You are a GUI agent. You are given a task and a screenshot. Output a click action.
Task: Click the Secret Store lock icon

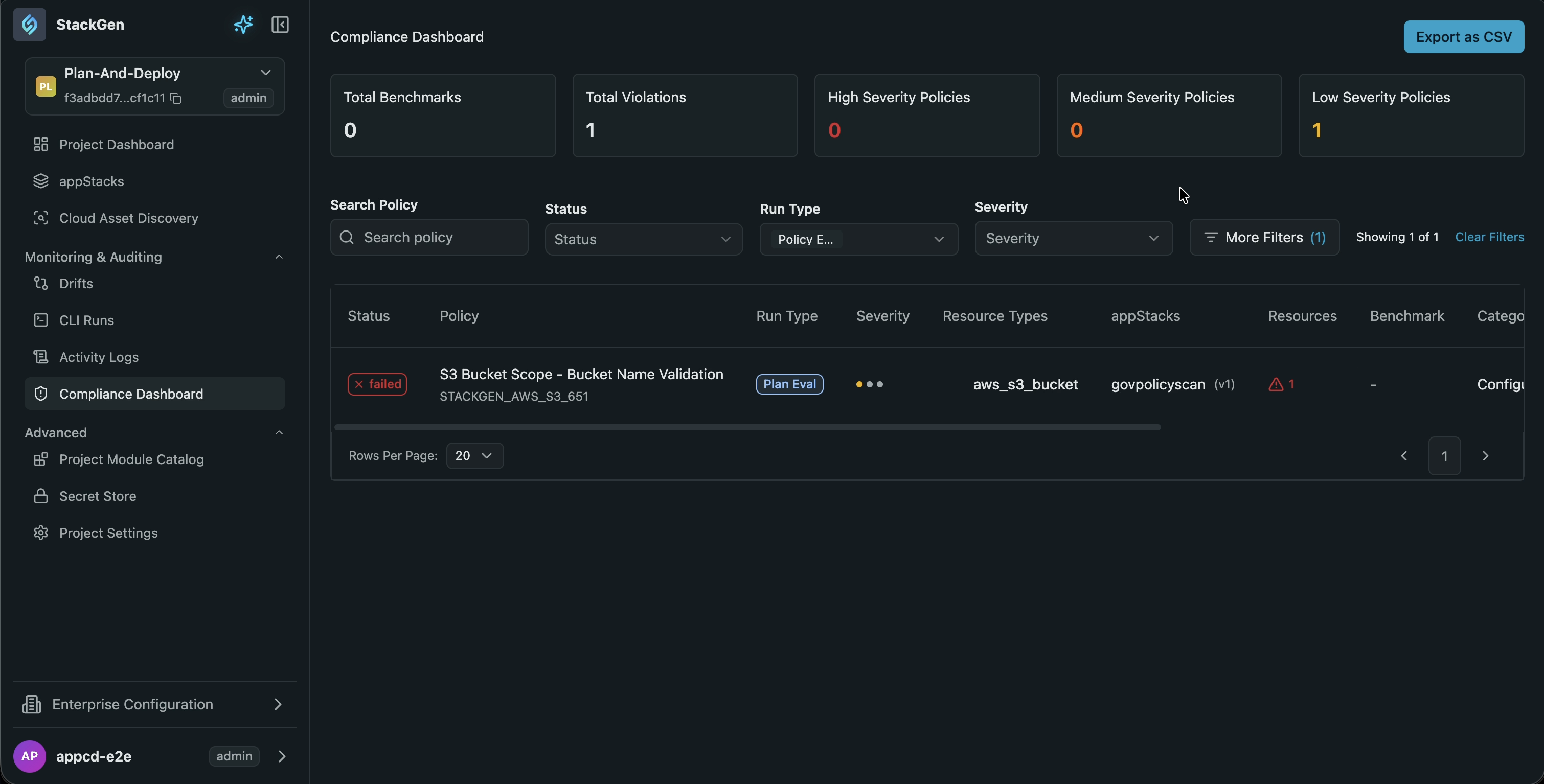click(41, 496)
